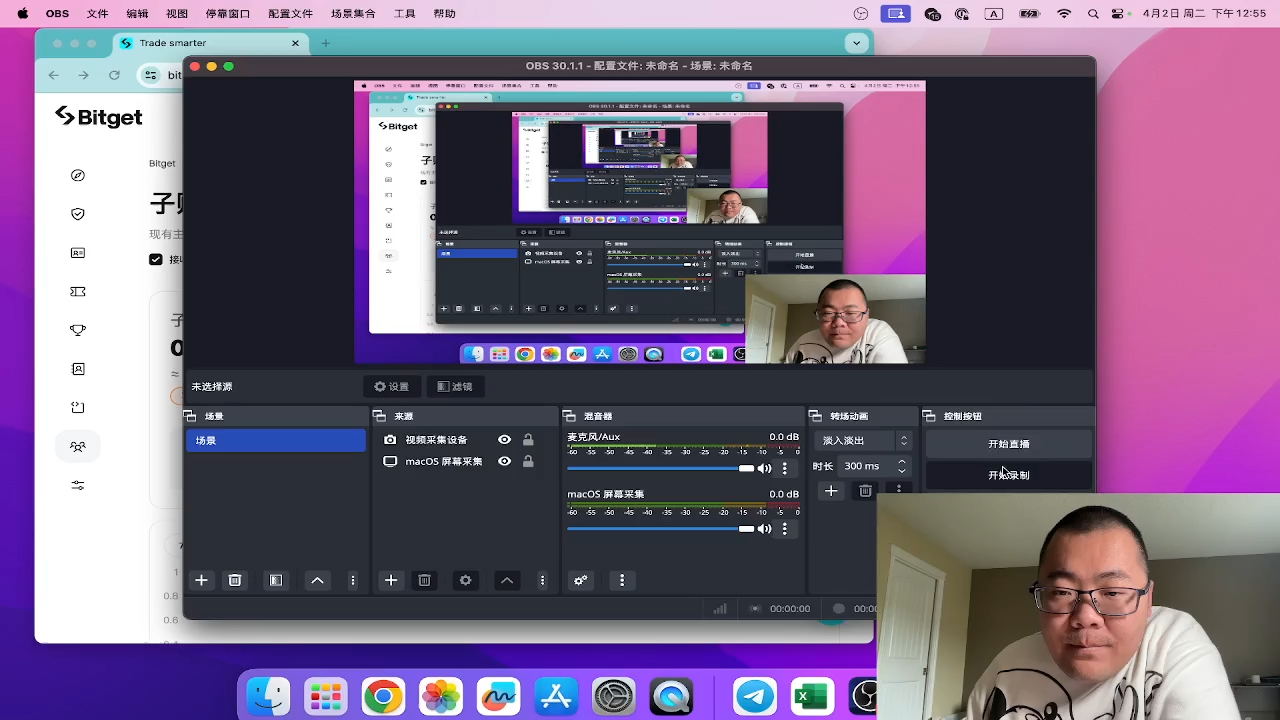Undock the 来源 panel via its header icon

point(379,416)
